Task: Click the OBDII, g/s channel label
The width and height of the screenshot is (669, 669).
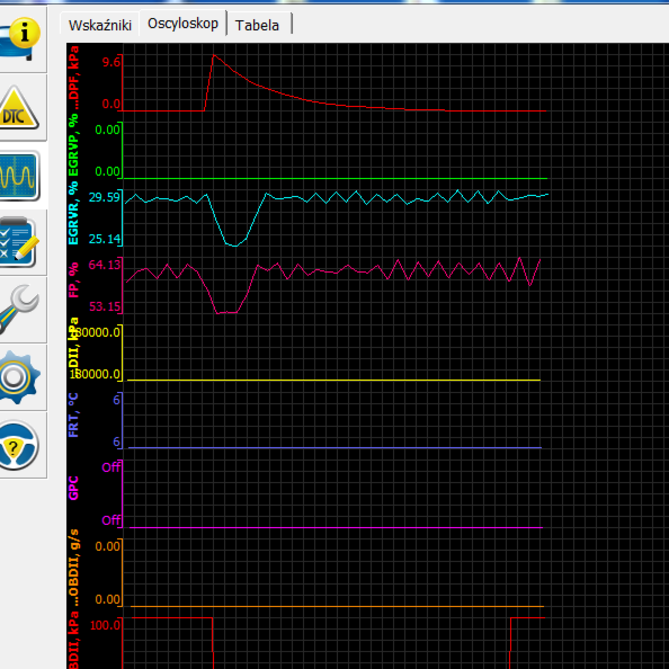Action: (x=73, y=567)
